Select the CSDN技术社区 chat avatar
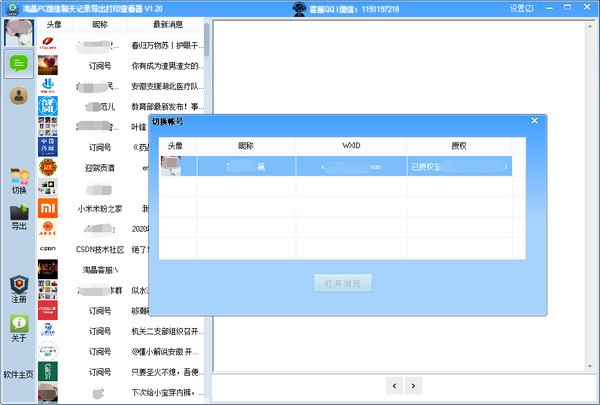The width and height of the screenshot is (600, 405). coord(48,249)
